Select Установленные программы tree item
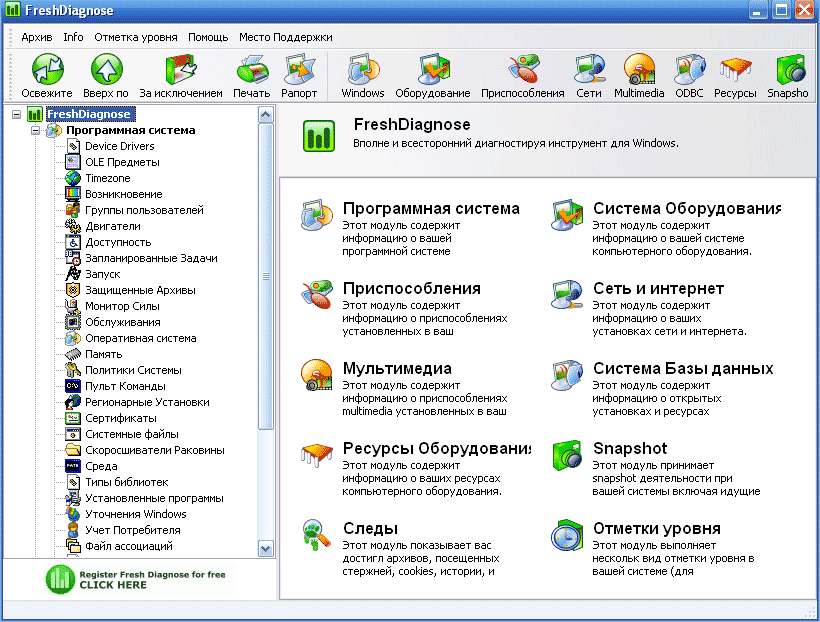 tap(154, 498)
